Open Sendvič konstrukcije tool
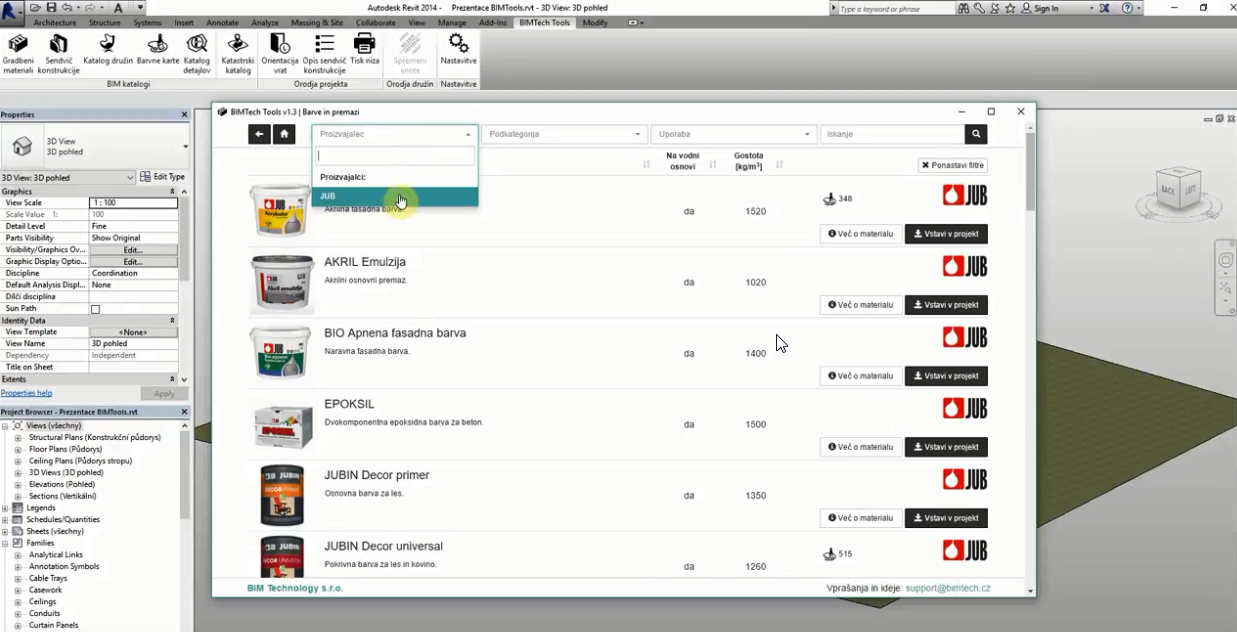 point(59,54)
